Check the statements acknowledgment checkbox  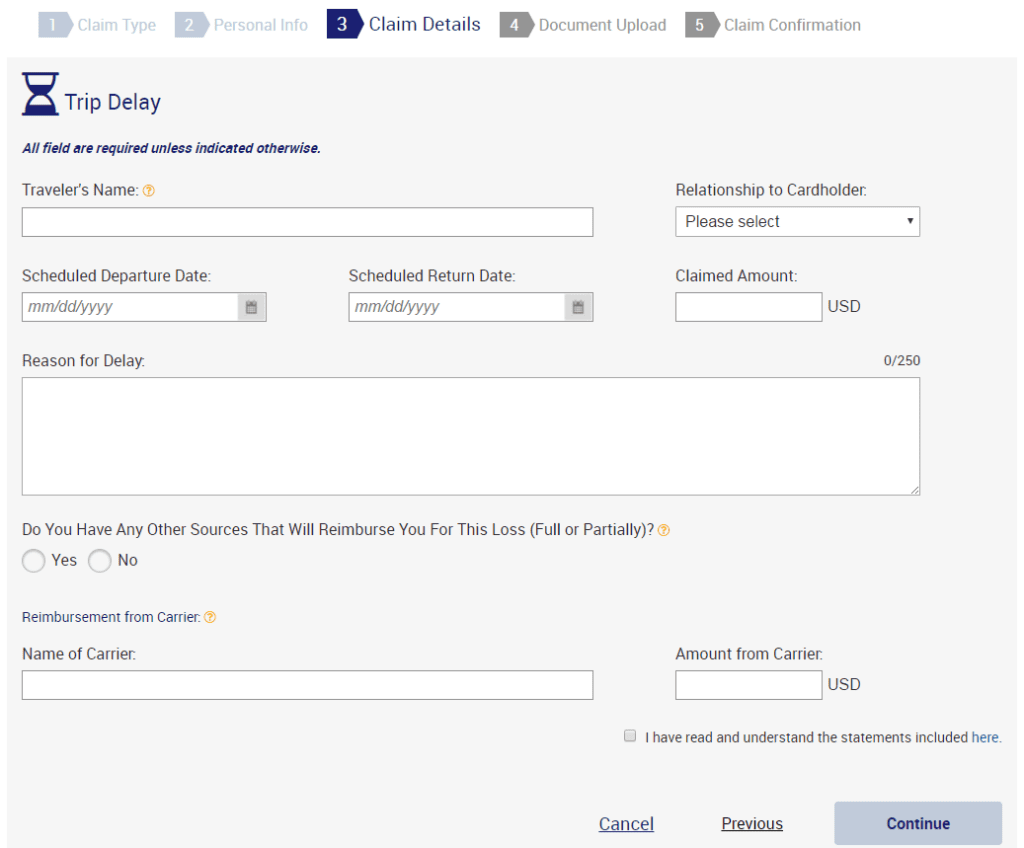630,735
